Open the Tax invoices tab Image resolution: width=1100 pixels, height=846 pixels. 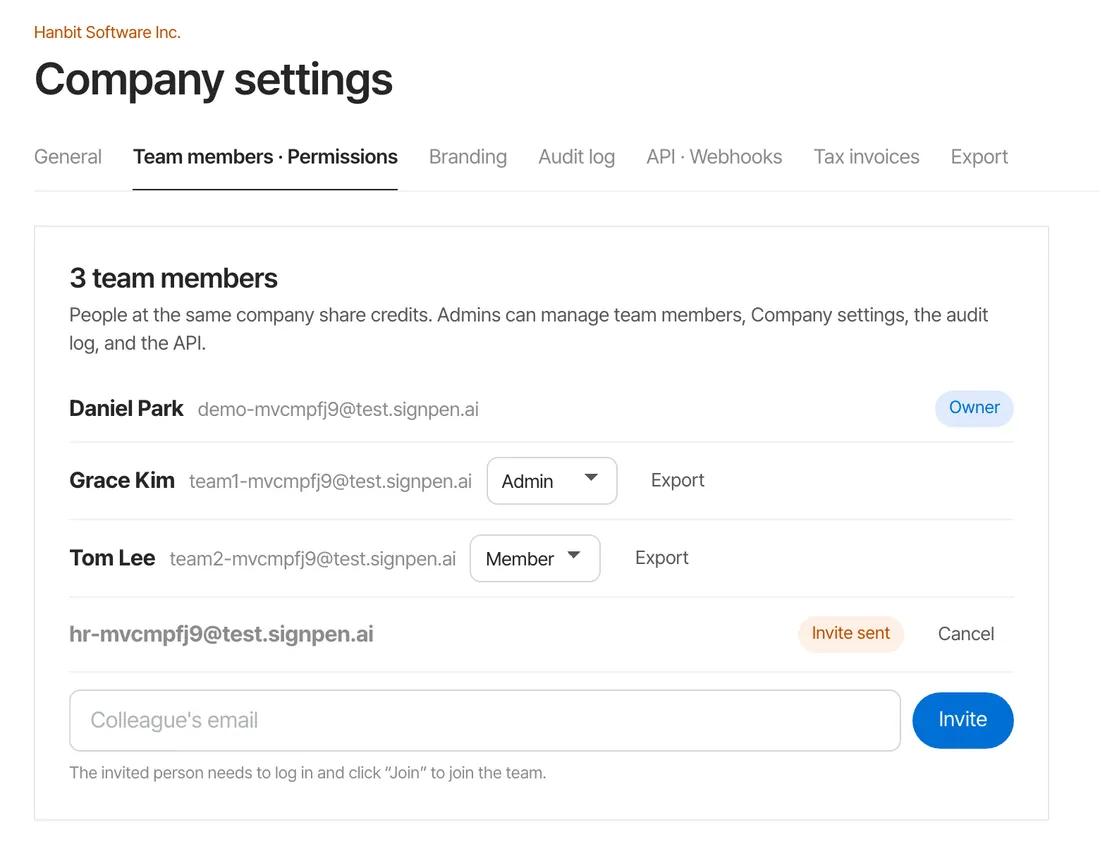pyautogui.click(x=866, y=156)
